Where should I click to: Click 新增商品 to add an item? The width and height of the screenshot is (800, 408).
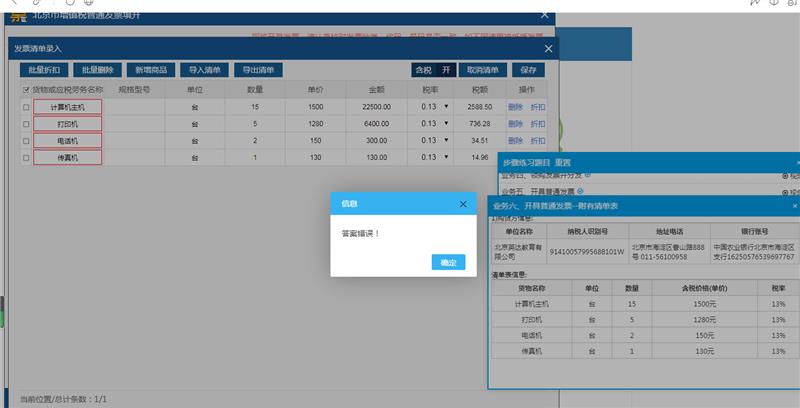151,70
